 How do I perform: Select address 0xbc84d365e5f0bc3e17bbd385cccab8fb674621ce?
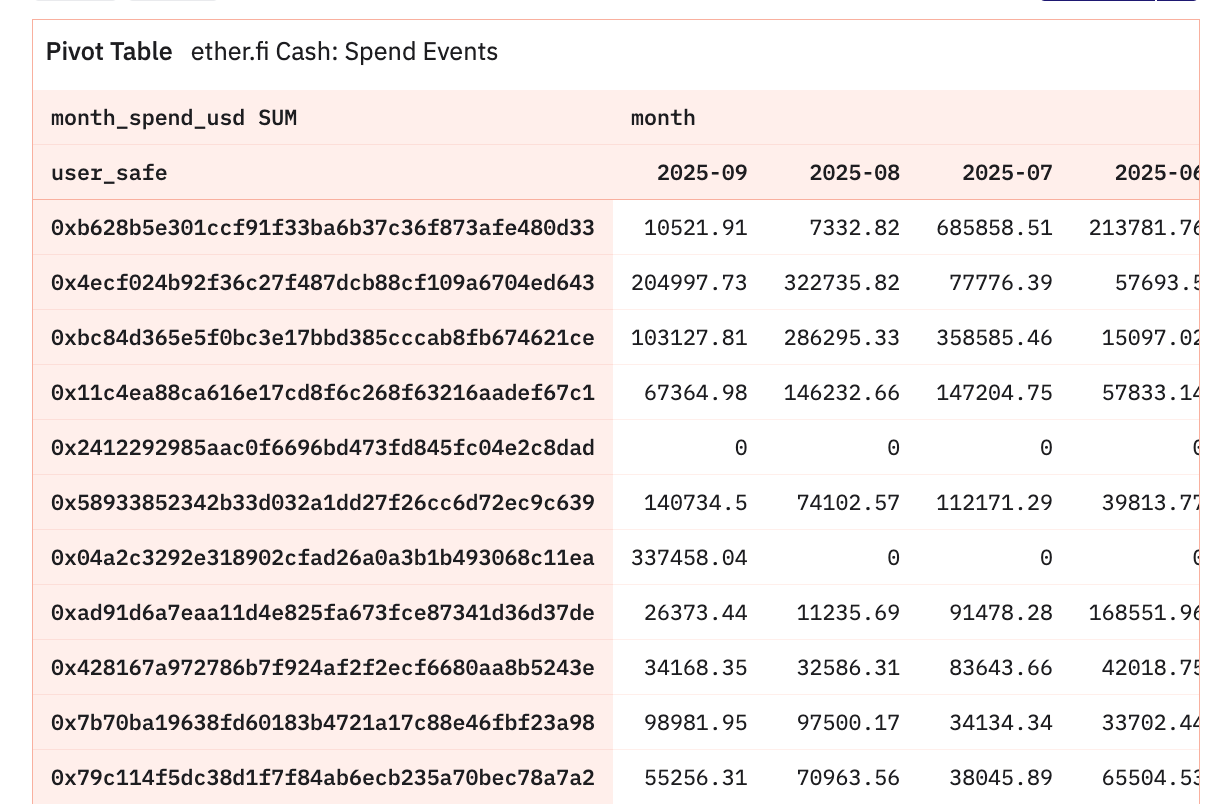323,338
